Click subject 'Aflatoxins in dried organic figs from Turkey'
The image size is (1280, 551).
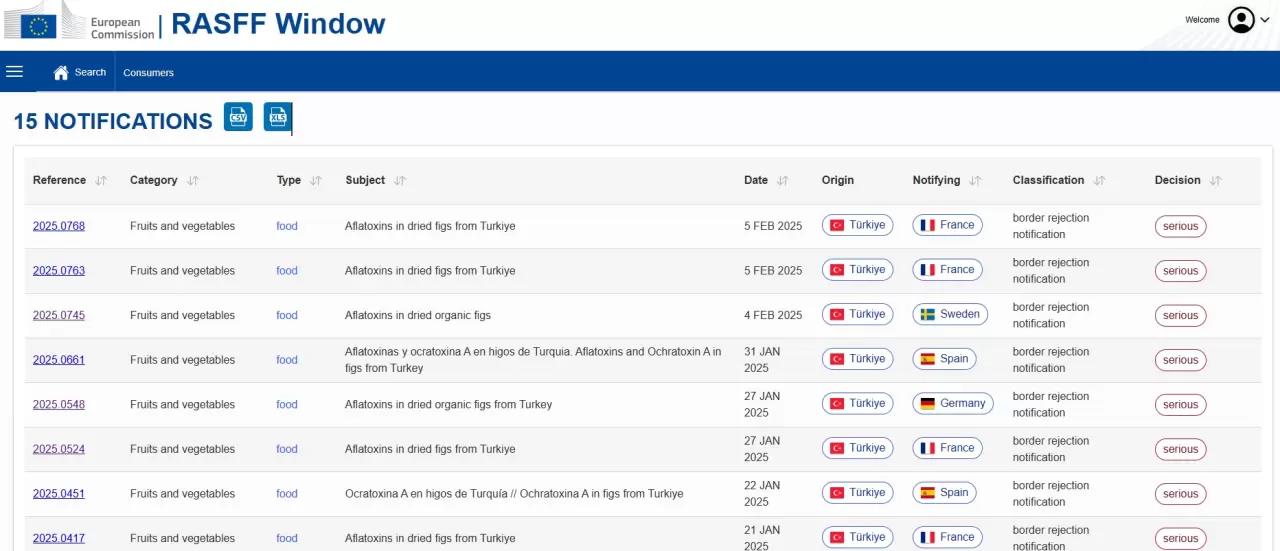(x=448, y=404)
